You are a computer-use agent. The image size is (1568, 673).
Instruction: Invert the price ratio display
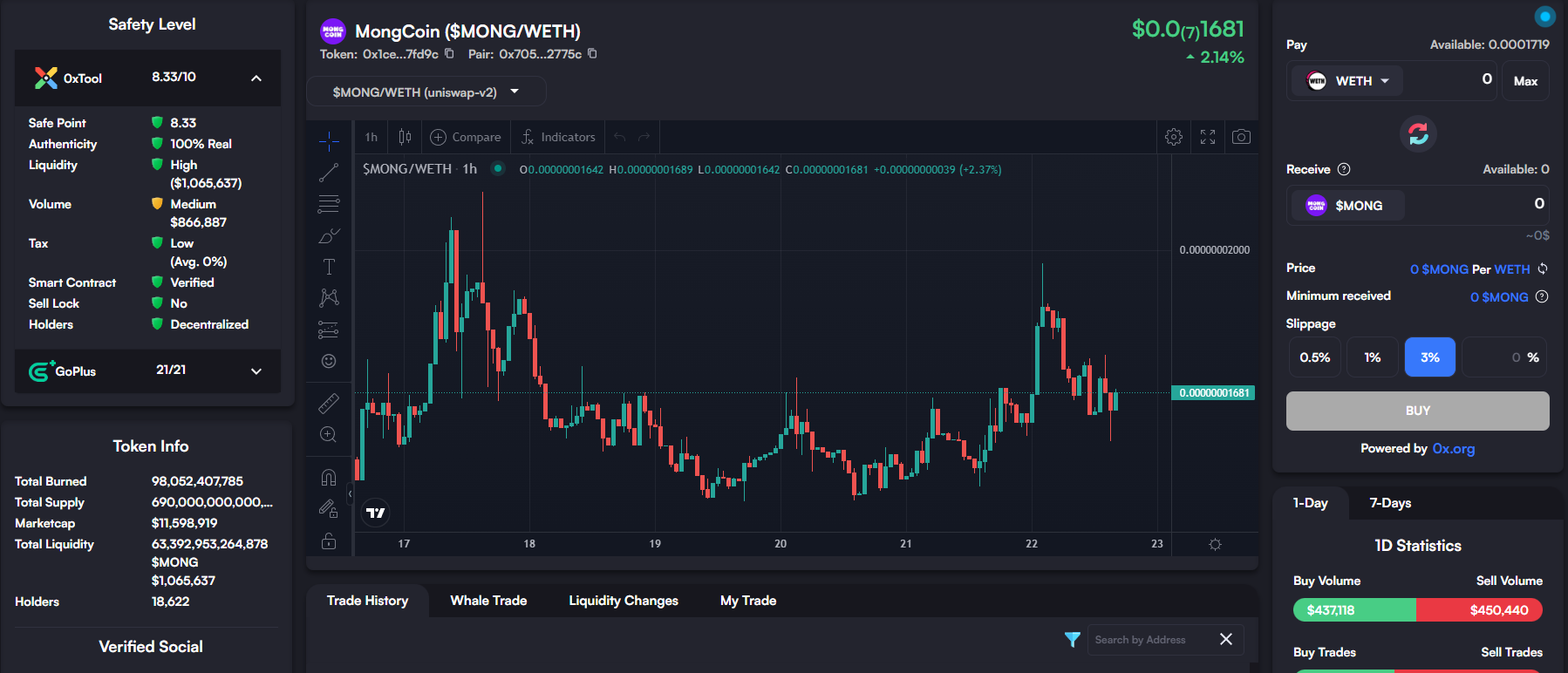coord(1543,269)
